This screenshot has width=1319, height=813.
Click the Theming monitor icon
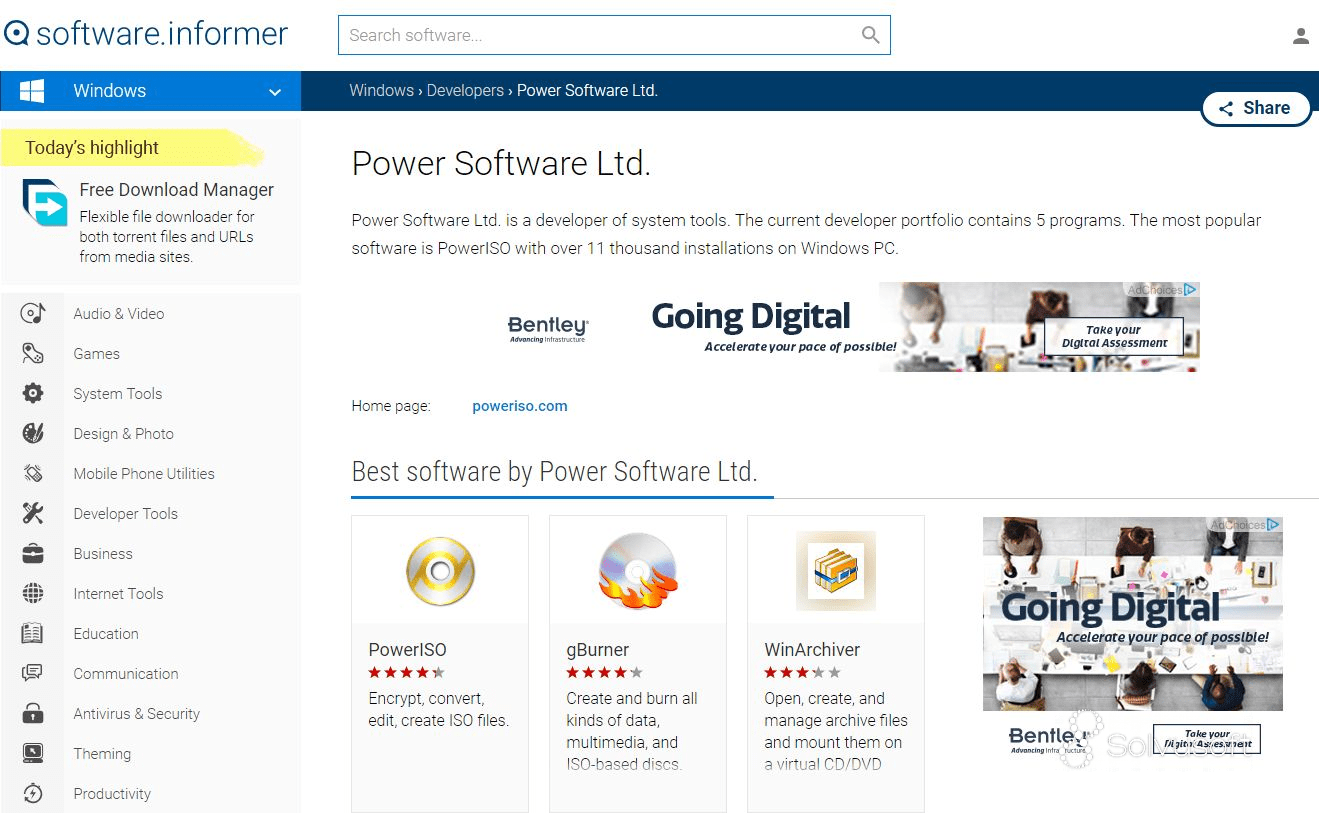click(x=33, y=754)
